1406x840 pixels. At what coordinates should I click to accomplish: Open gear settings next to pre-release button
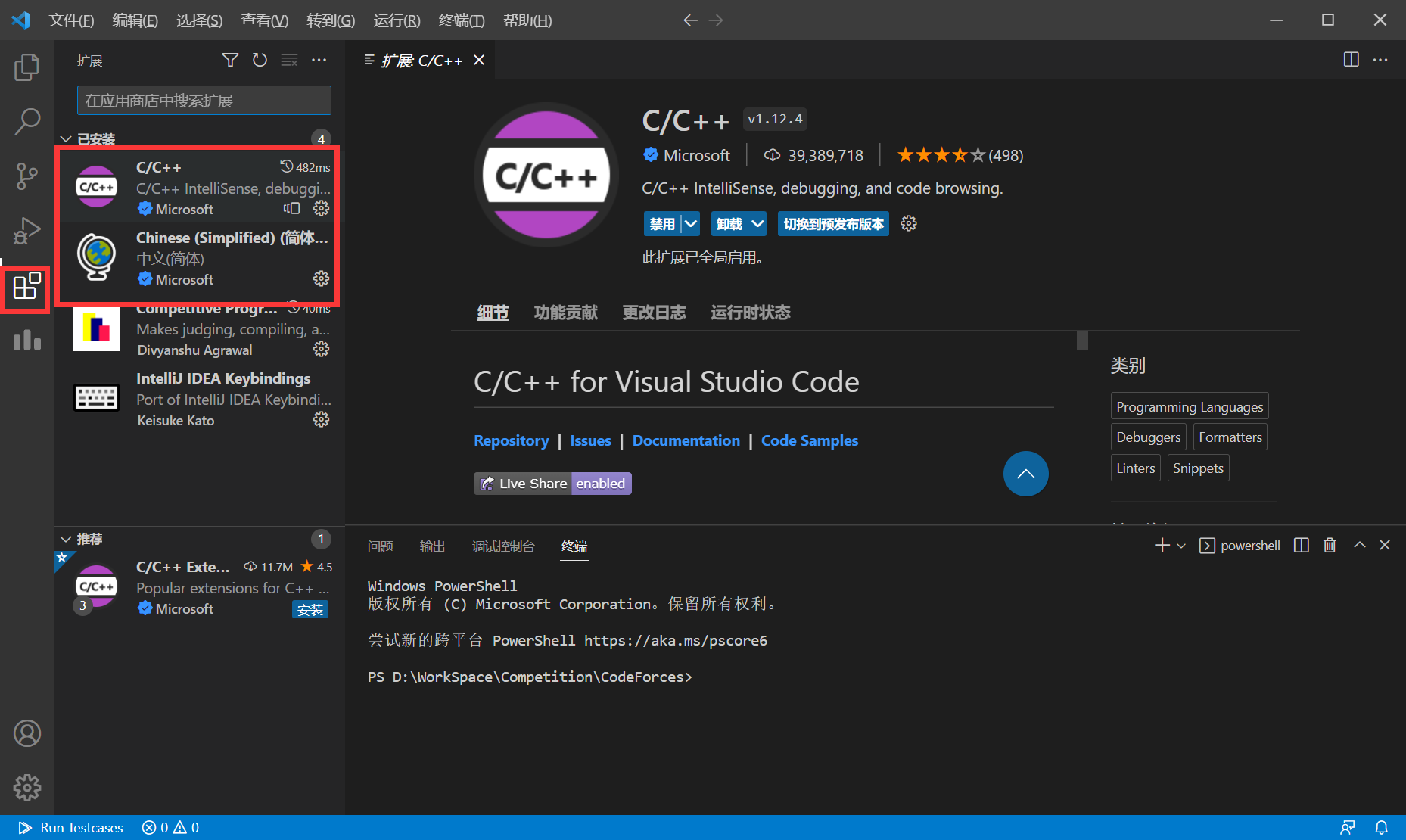click(x=909, y=223)
